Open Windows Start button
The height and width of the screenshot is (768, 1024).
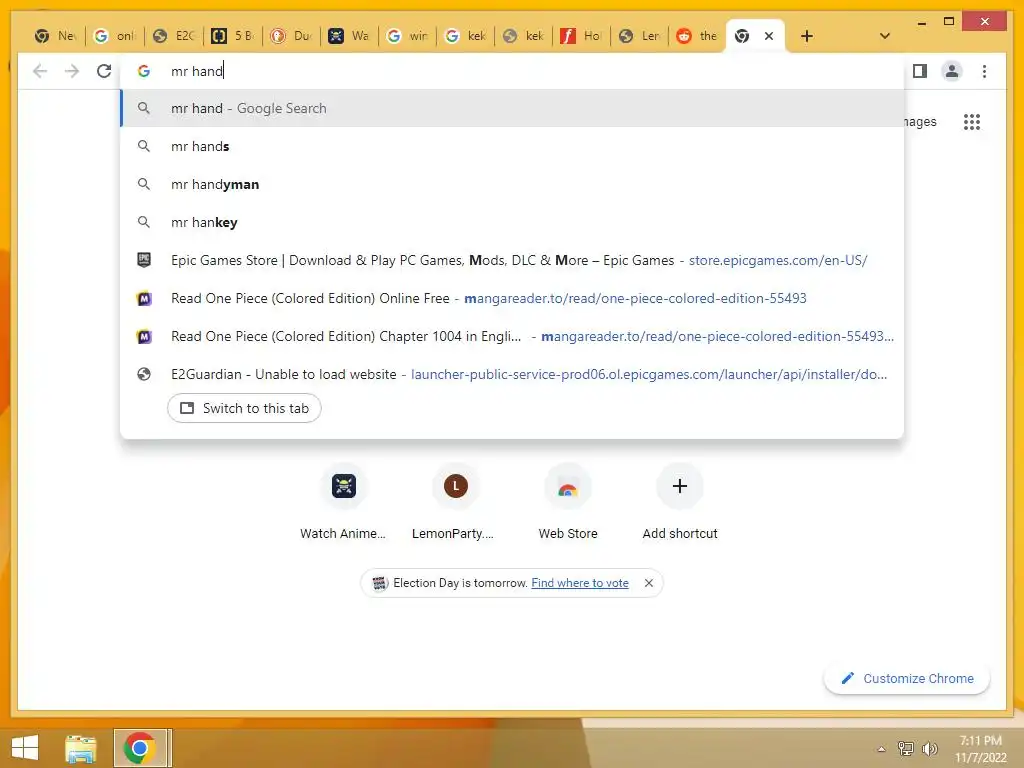[24, 748]
